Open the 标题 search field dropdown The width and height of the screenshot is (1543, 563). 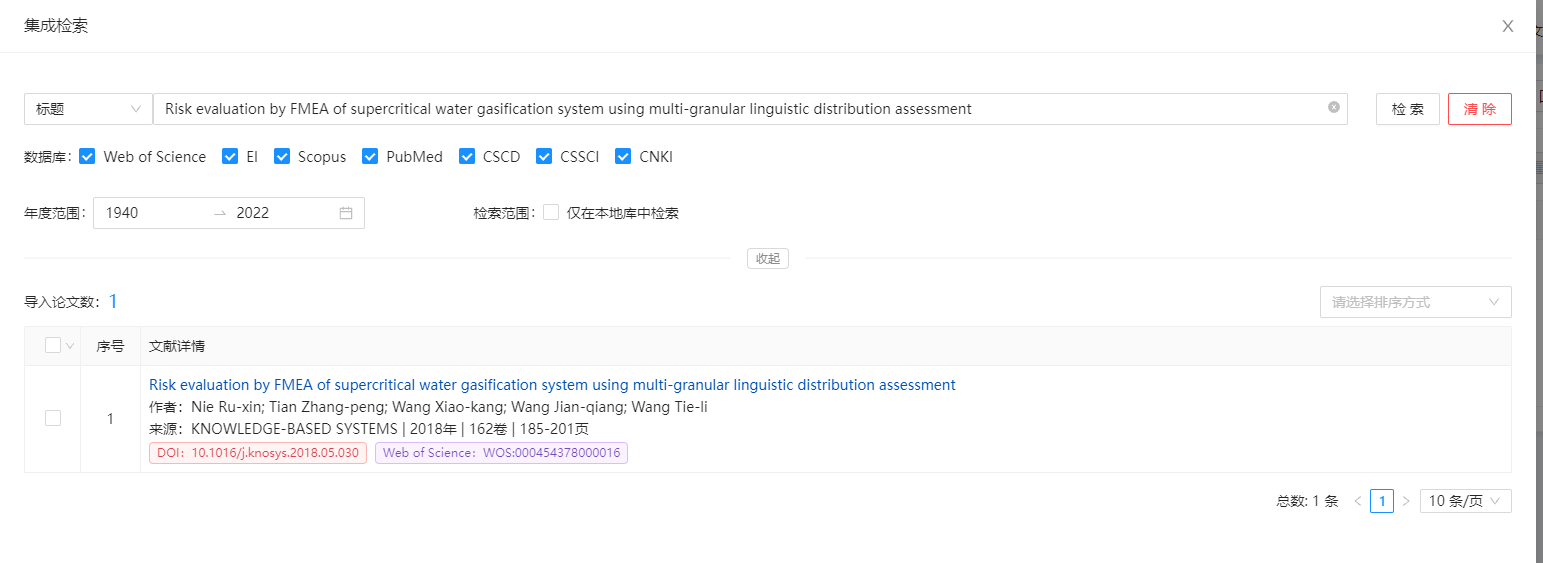pyautogui.click(x=88, y=109)
